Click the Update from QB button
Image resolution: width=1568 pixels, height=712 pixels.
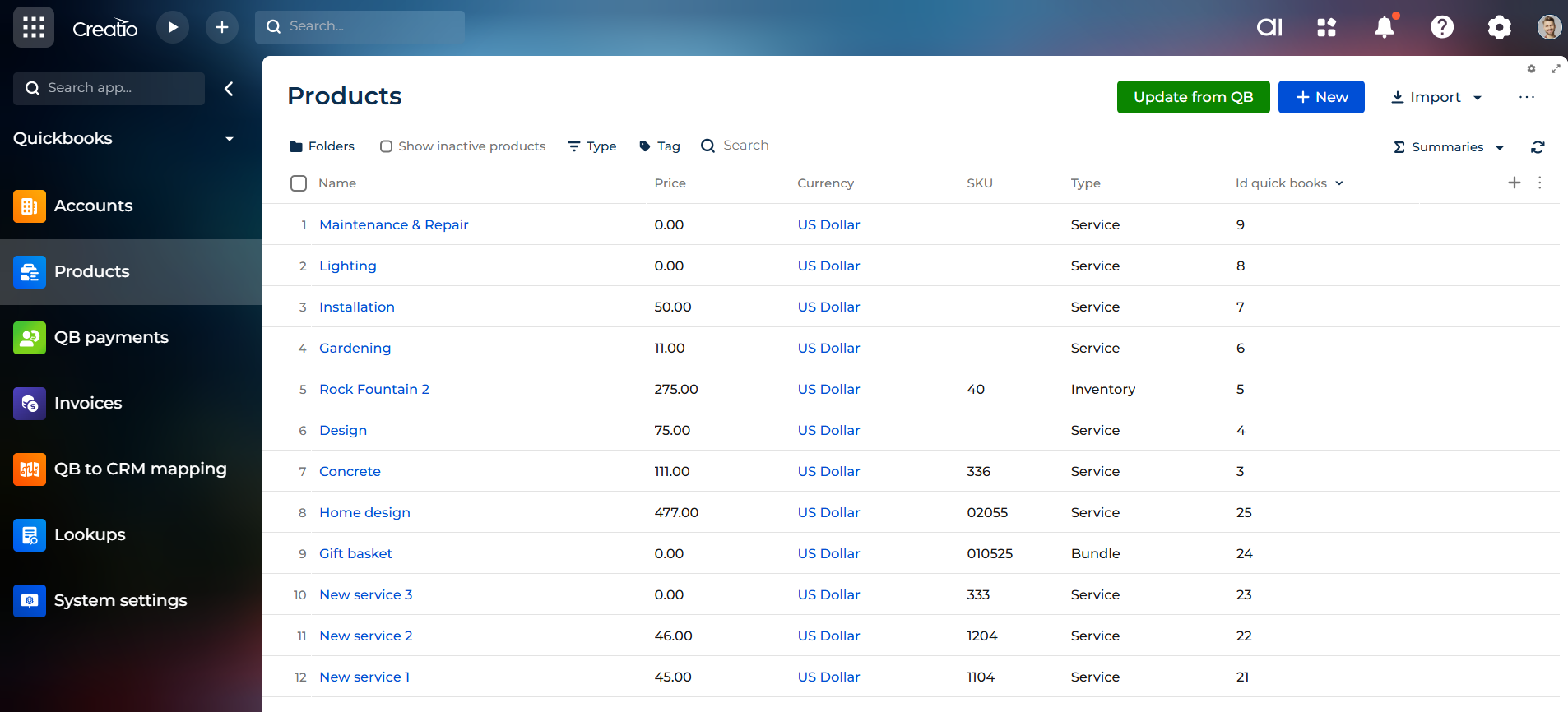pos(1193,97)
